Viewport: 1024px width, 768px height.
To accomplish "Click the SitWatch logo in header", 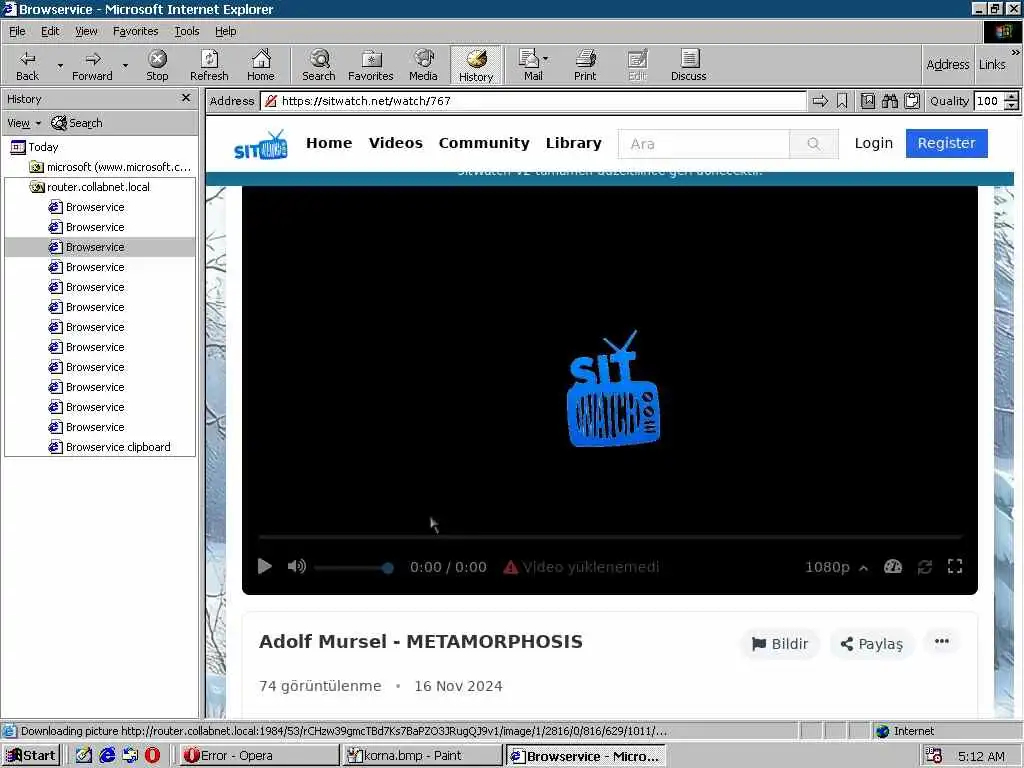I will [261, 144].
